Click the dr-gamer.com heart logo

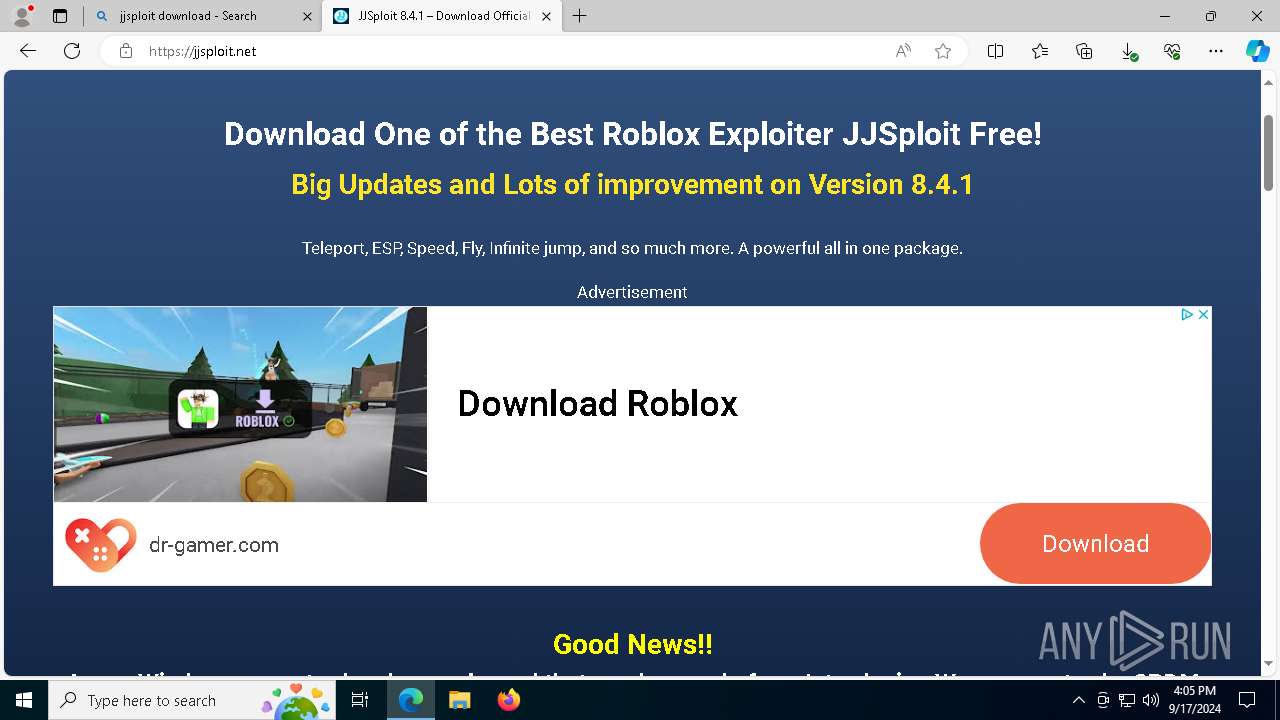100,545
